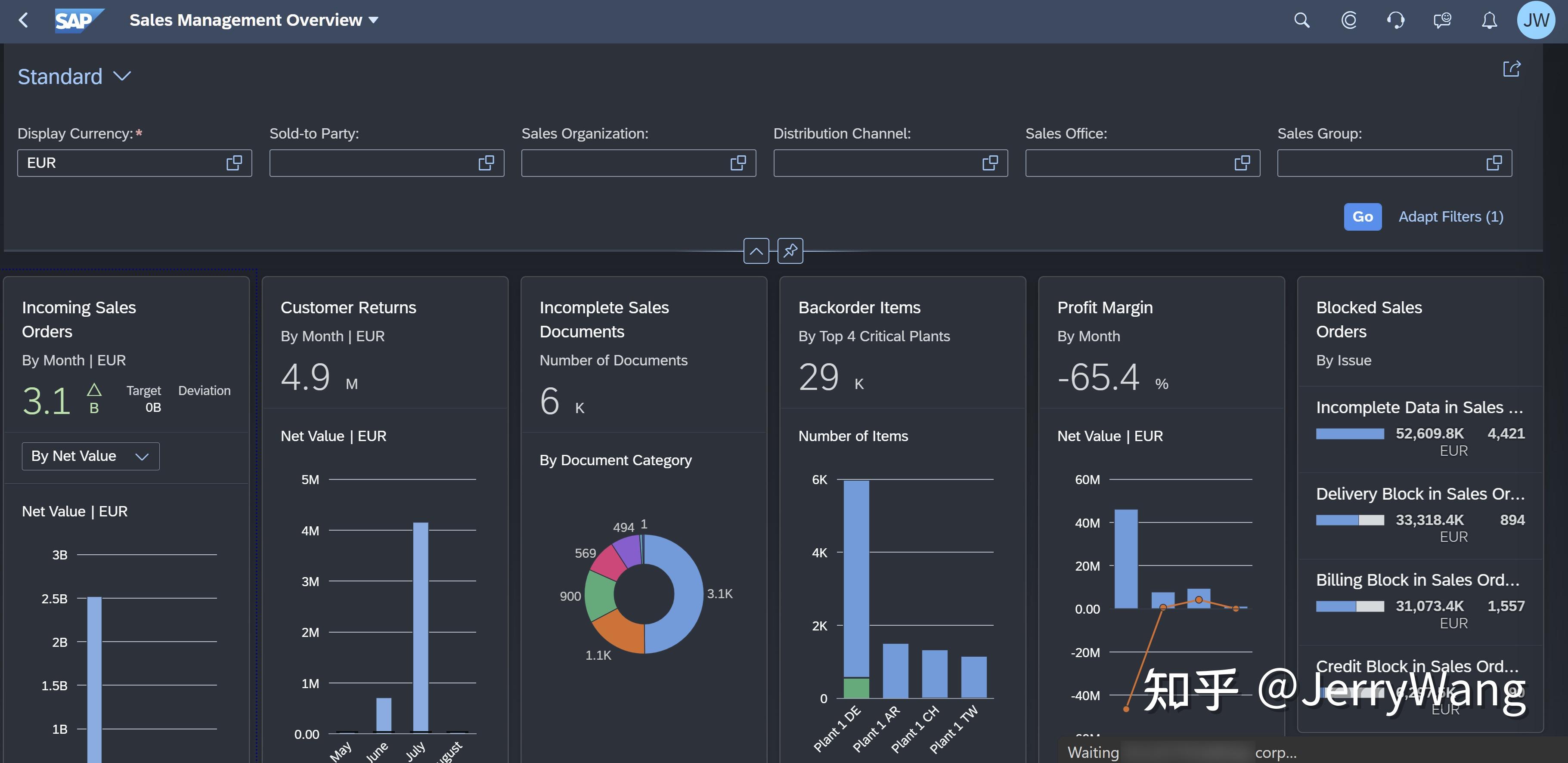
Task: Open the feedback chat icon
Action: pyautogui.click(x=1442, y=20)
